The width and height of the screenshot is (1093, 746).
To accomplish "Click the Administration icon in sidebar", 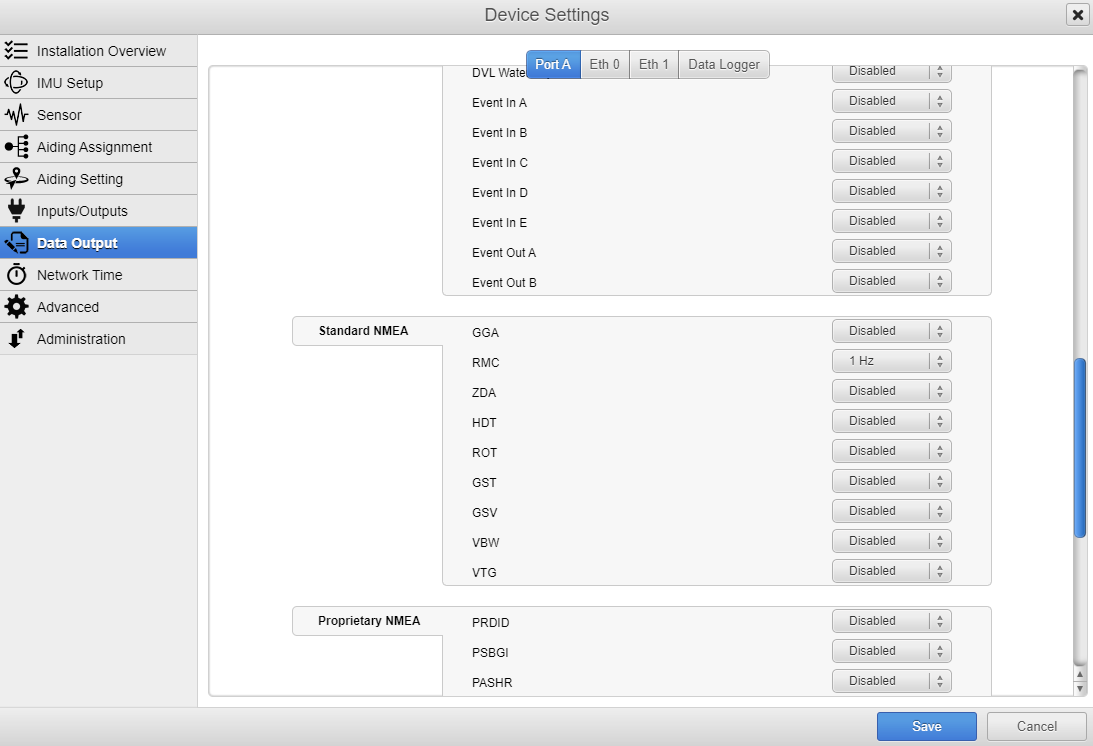I will click(16, 339).
